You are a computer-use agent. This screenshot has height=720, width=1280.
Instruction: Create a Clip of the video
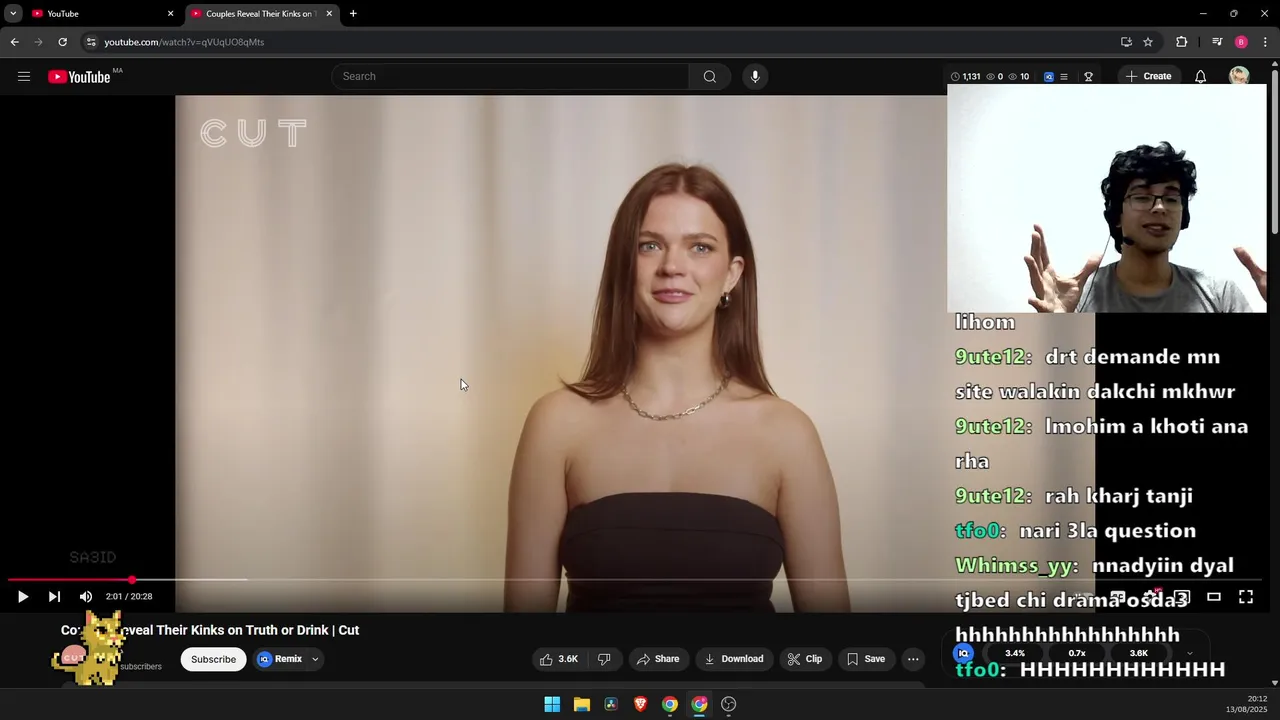tap(805, 659)
